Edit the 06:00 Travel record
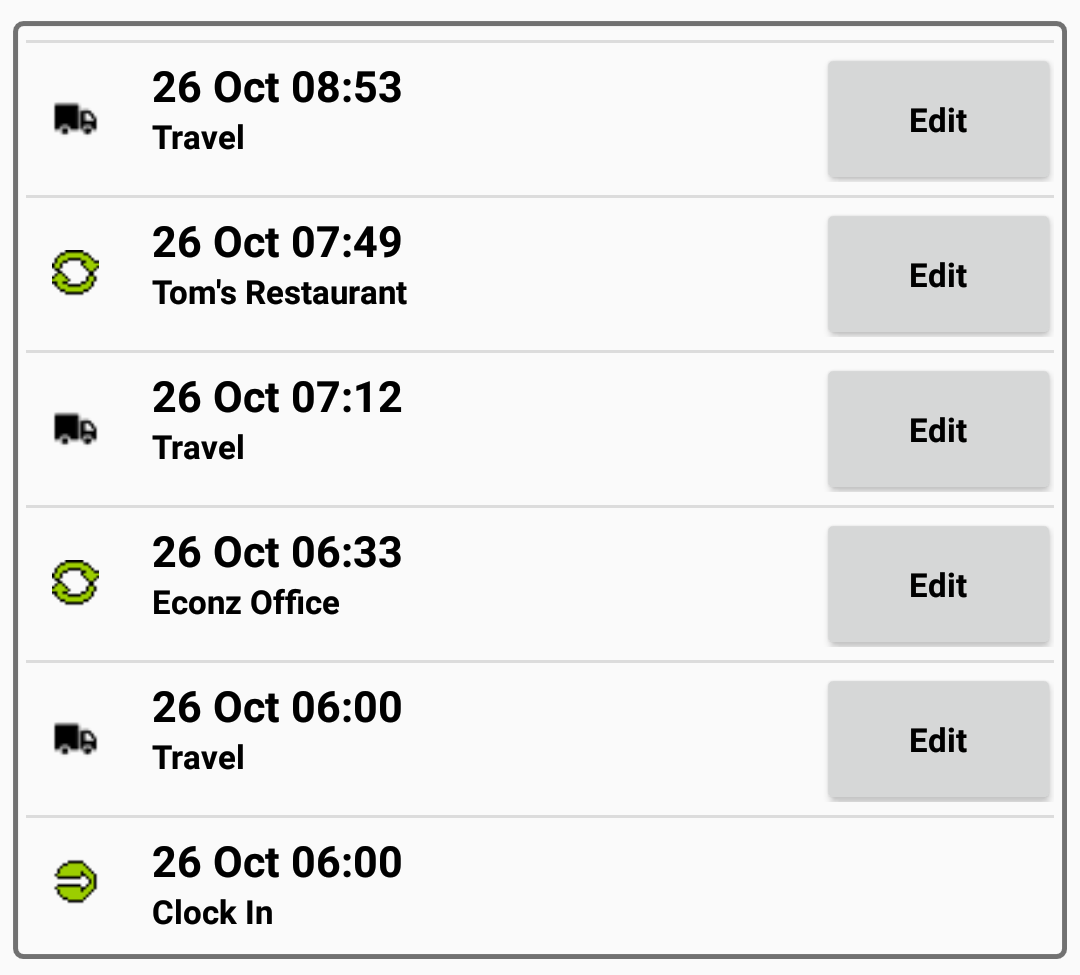 coord(938,740)
